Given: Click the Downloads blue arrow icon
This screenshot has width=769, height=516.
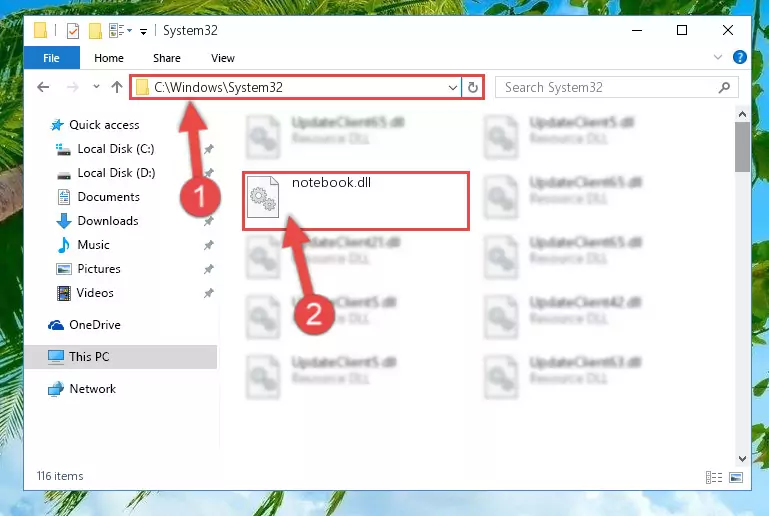Looking at the screenshot, I should click(64, 221).
